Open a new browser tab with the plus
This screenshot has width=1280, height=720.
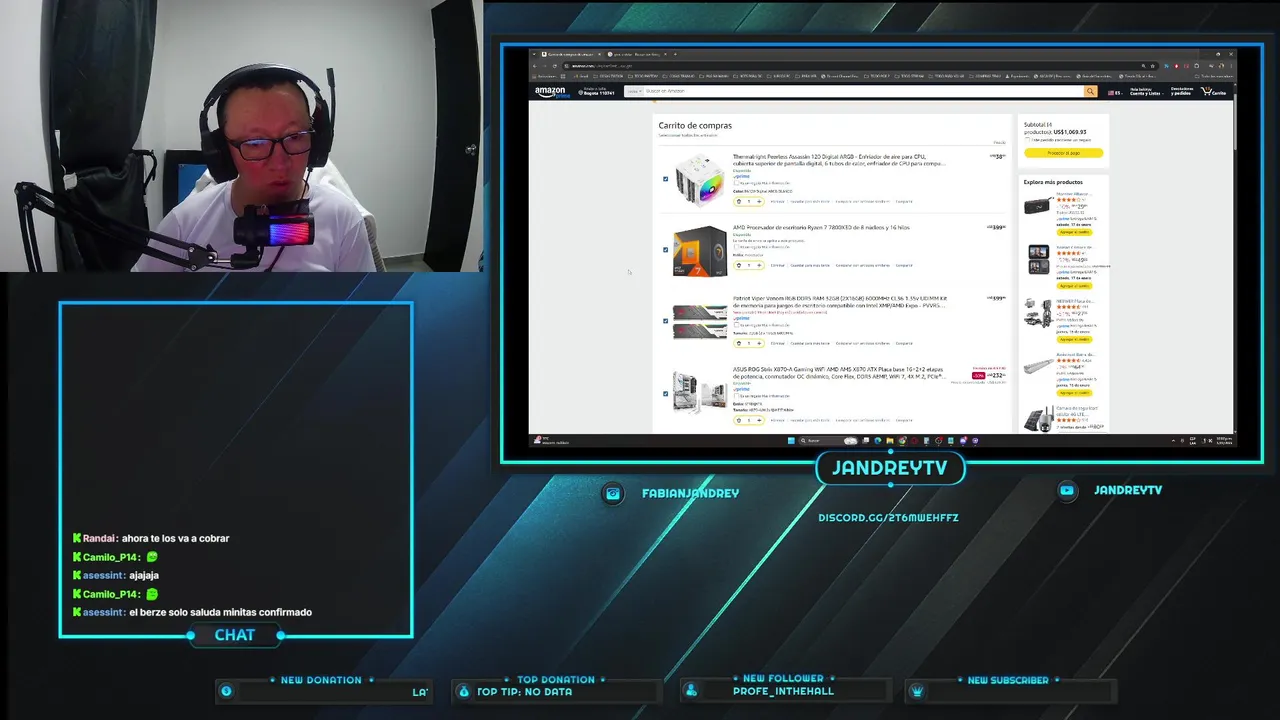pos(675,54)
